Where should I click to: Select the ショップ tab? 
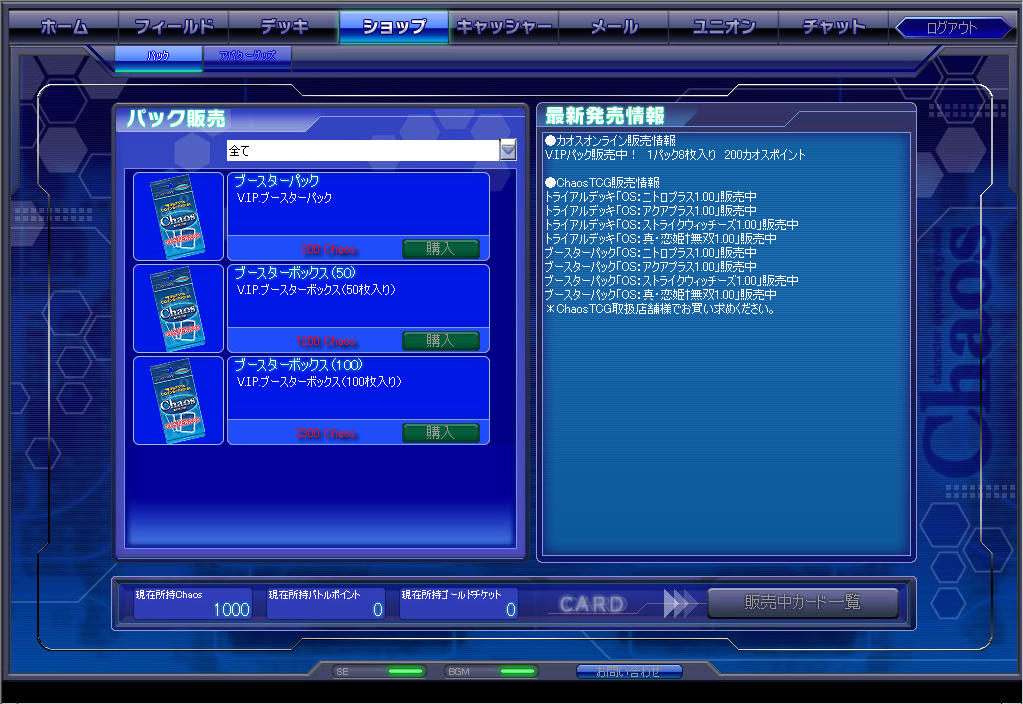[x=394, y=27]
